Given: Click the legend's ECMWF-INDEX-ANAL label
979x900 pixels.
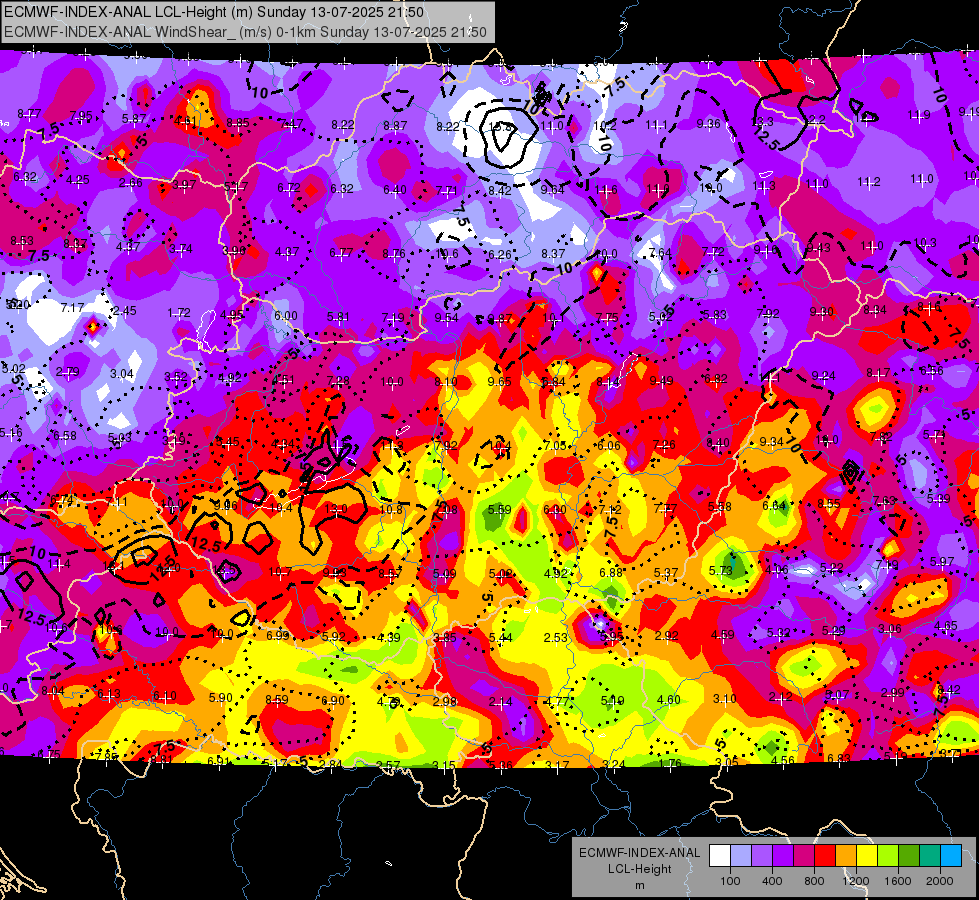Looking at the screenshot, I should (639, 853).
